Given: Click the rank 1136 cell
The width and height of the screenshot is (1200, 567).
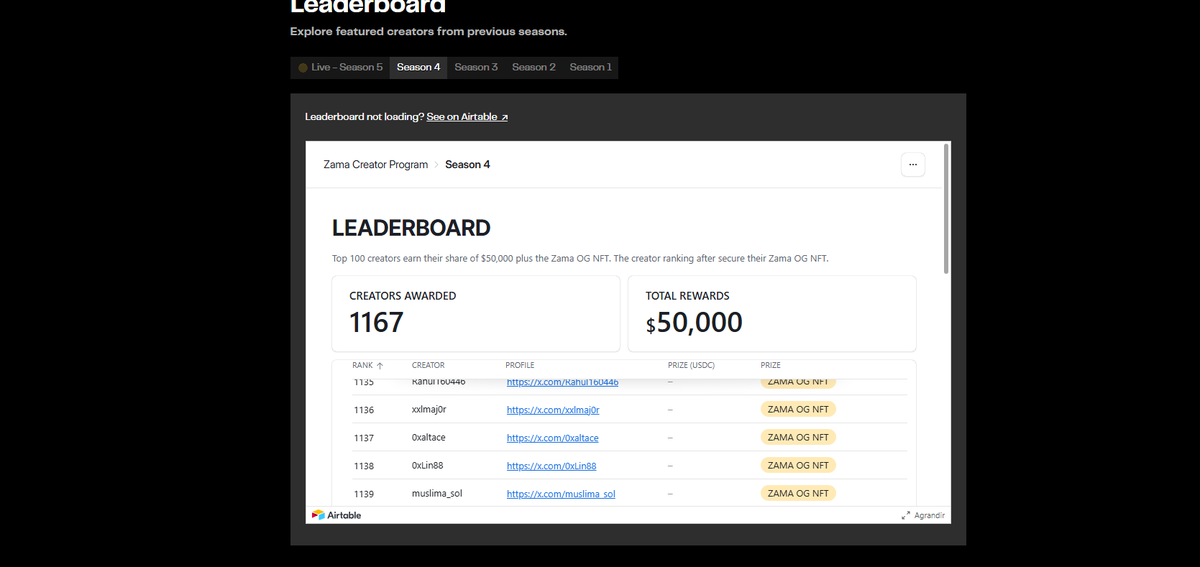Looking at the screenshot, I should pos(363,410).
